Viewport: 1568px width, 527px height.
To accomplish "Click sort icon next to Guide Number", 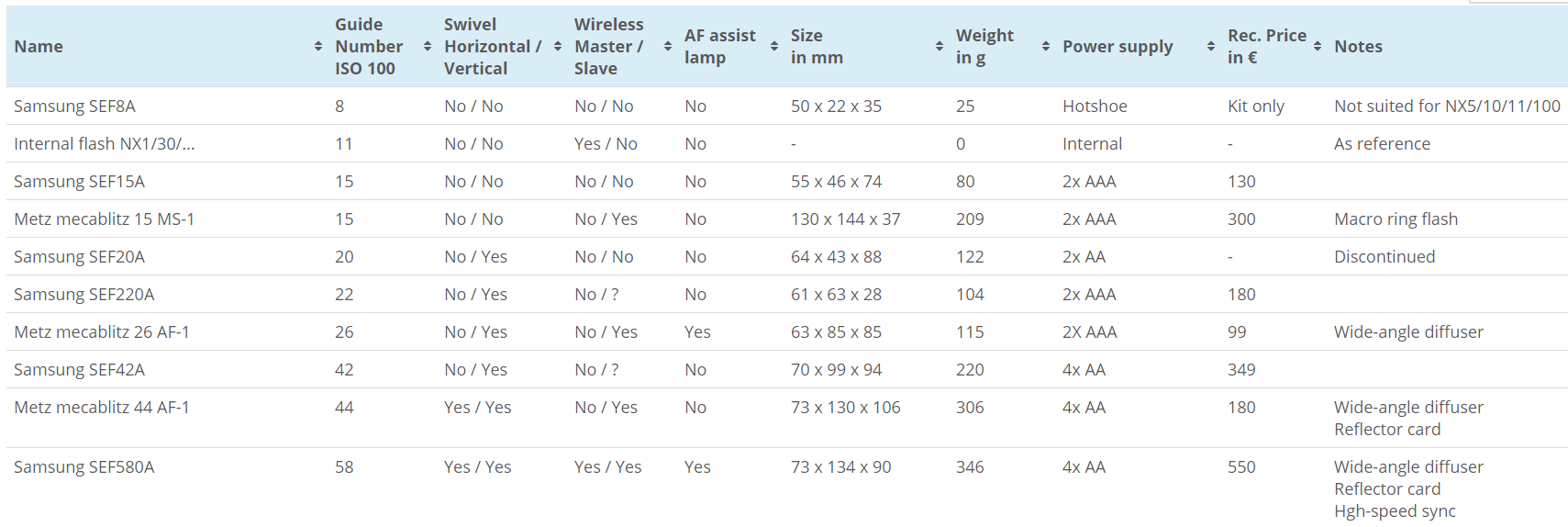I will (427, 47).
